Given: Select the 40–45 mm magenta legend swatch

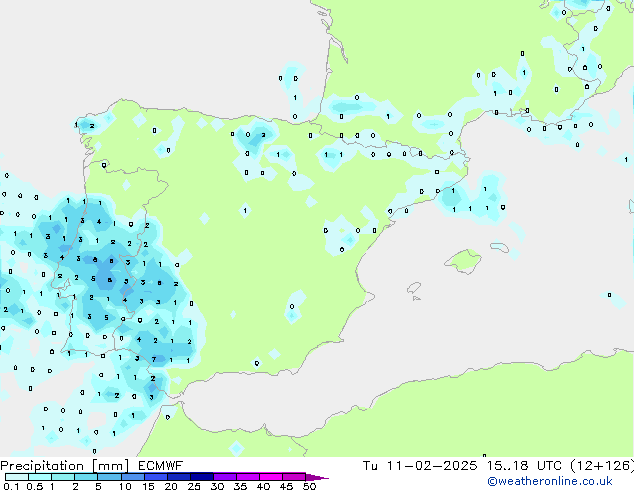Looking at the screenshot, I should (x=271, y=477).
